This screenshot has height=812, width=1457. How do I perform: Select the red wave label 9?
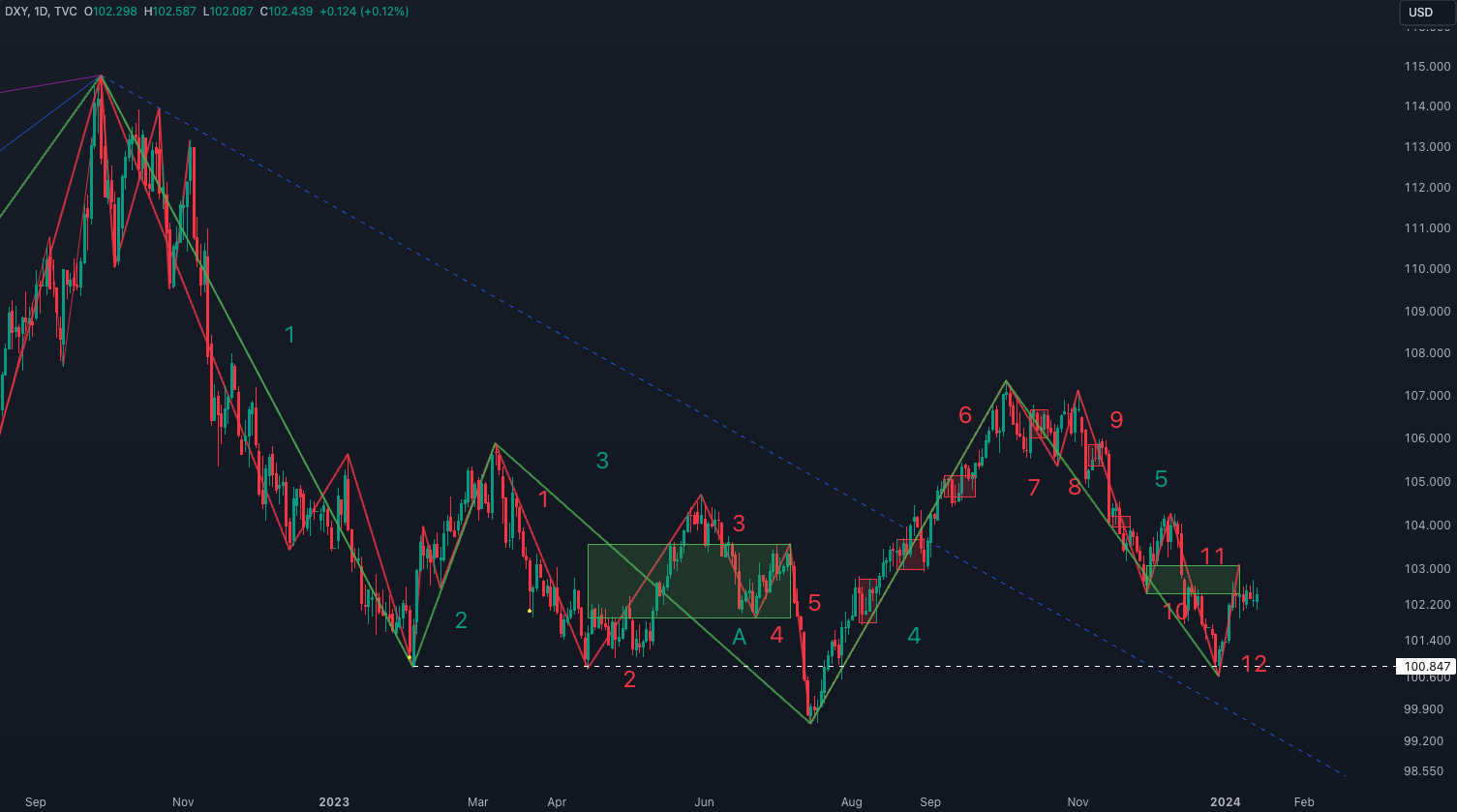(1116, 420)
